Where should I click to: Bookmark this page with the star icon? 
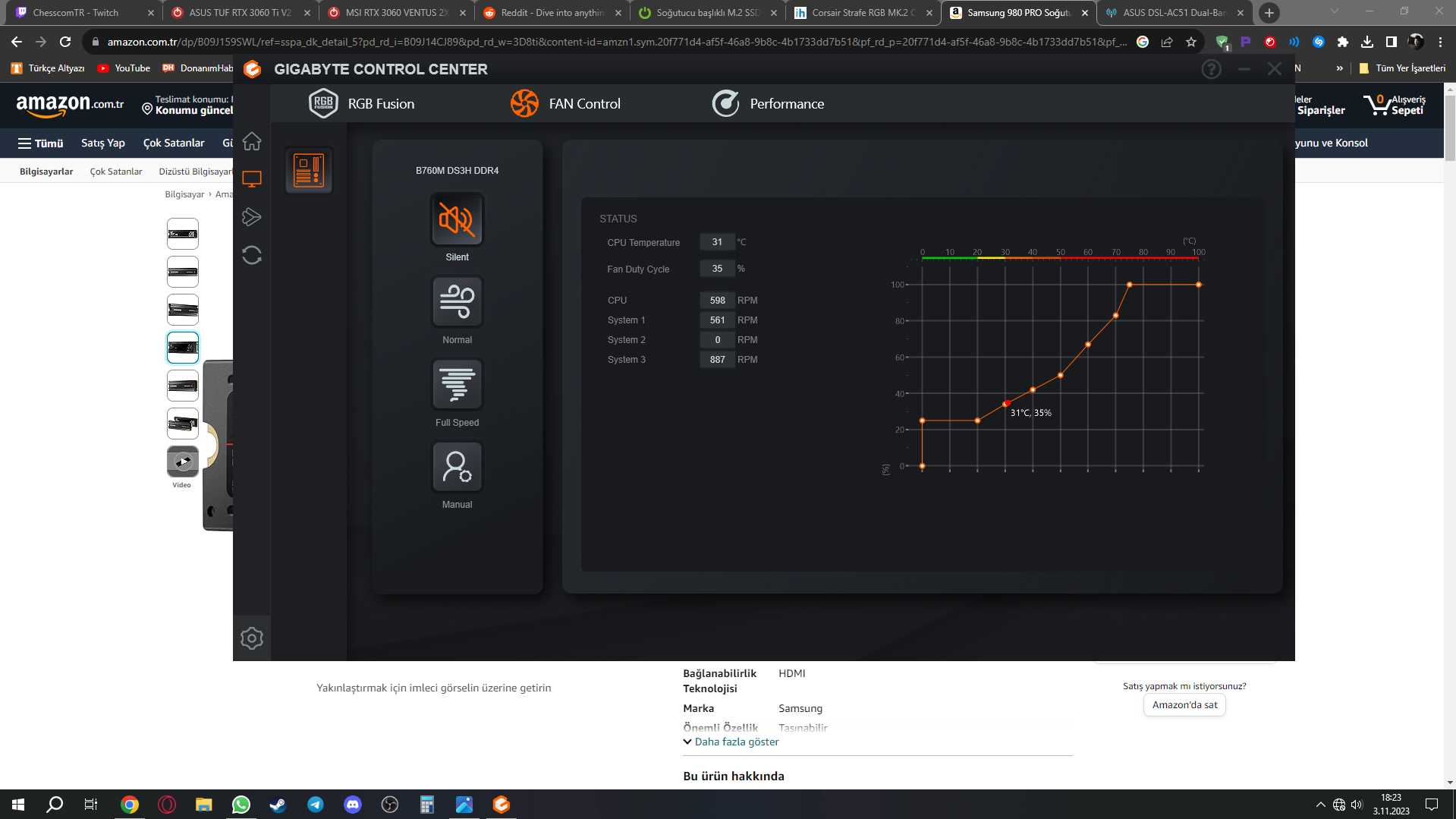coord(1191,42)
